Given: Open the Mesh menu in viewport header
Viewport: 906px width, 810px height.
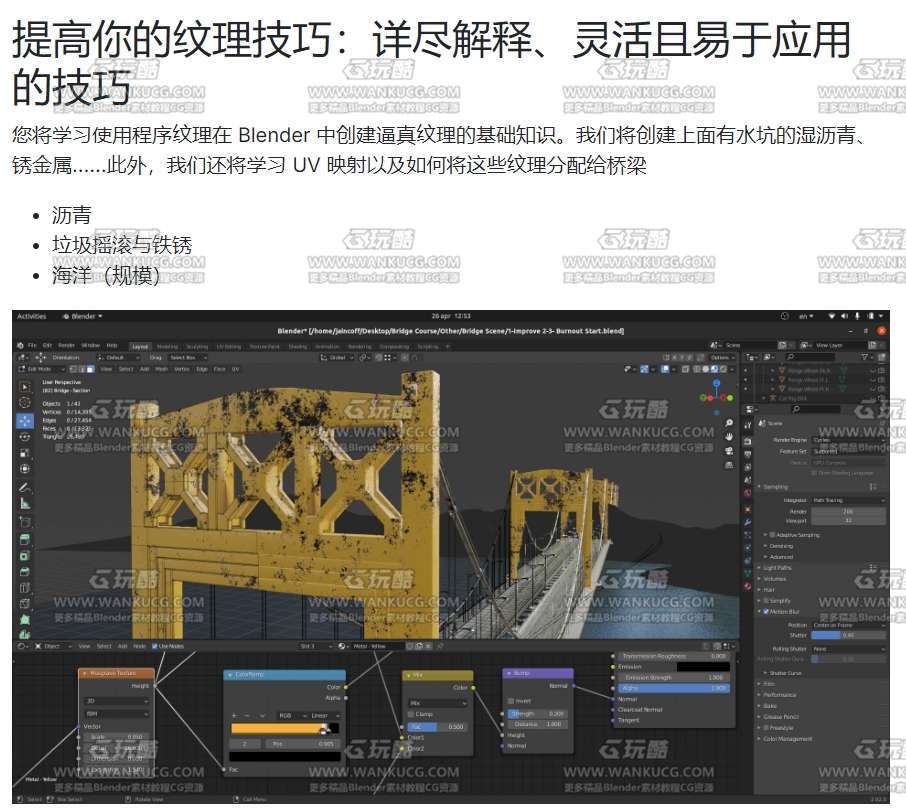Looking at the screenshot, I should click(x=161, y=369).
